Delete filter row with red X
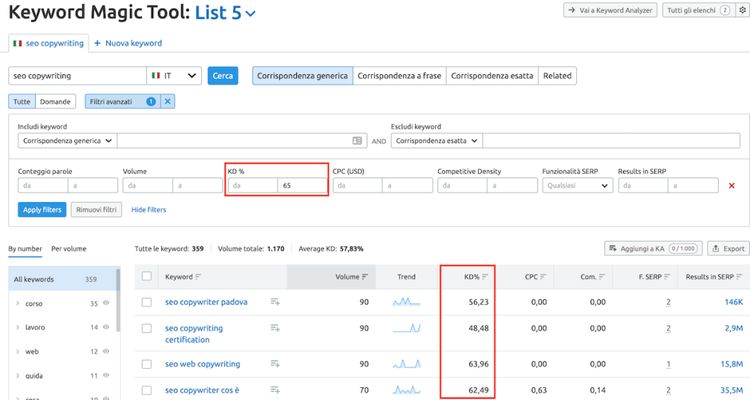 [x=731, y=186]
